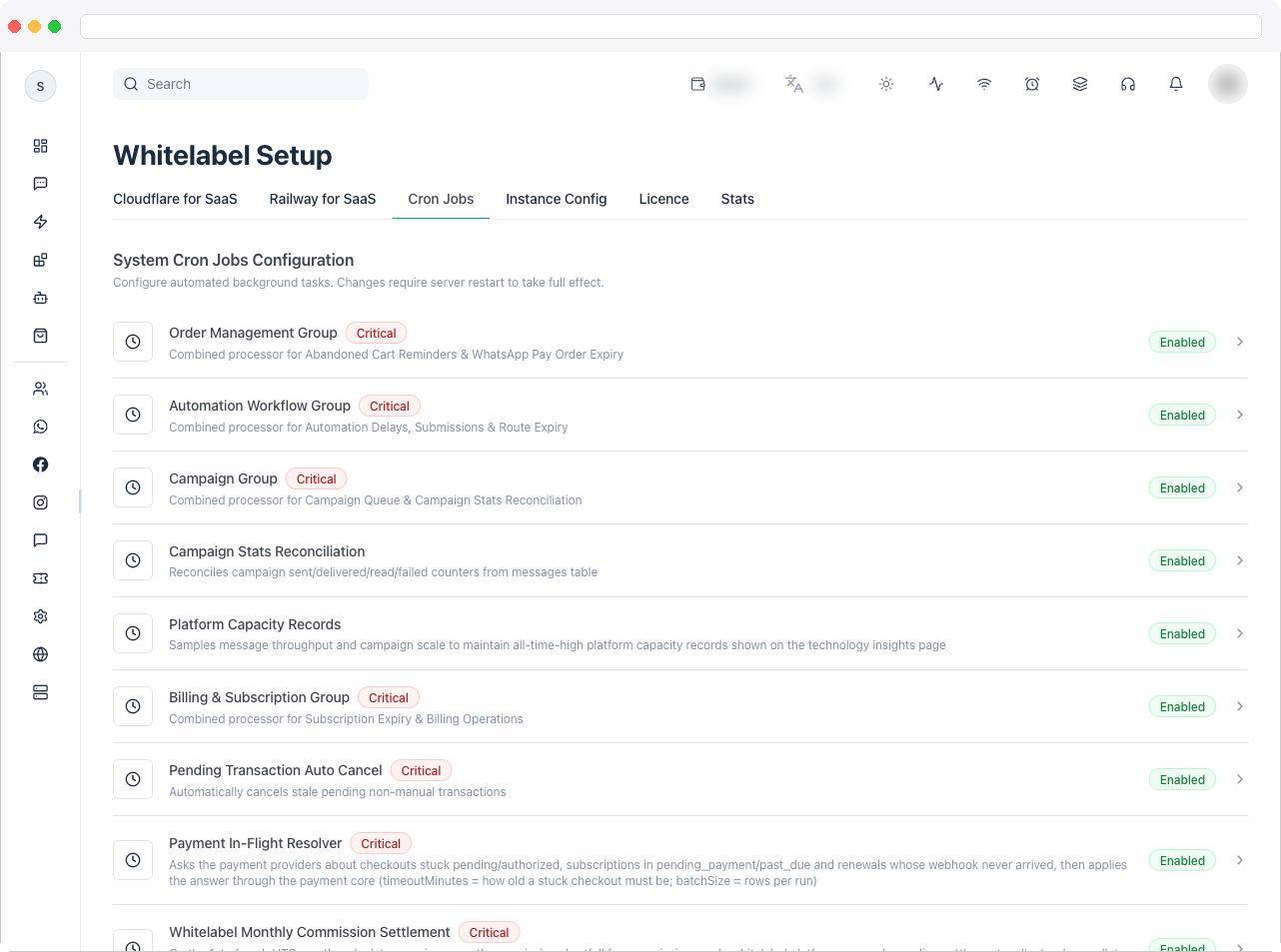This screenshot has width=1281, height=952.
Task: Click Enabled badge for Pending Transaction Auto Cancel
Action: (x=1182, y=779)
